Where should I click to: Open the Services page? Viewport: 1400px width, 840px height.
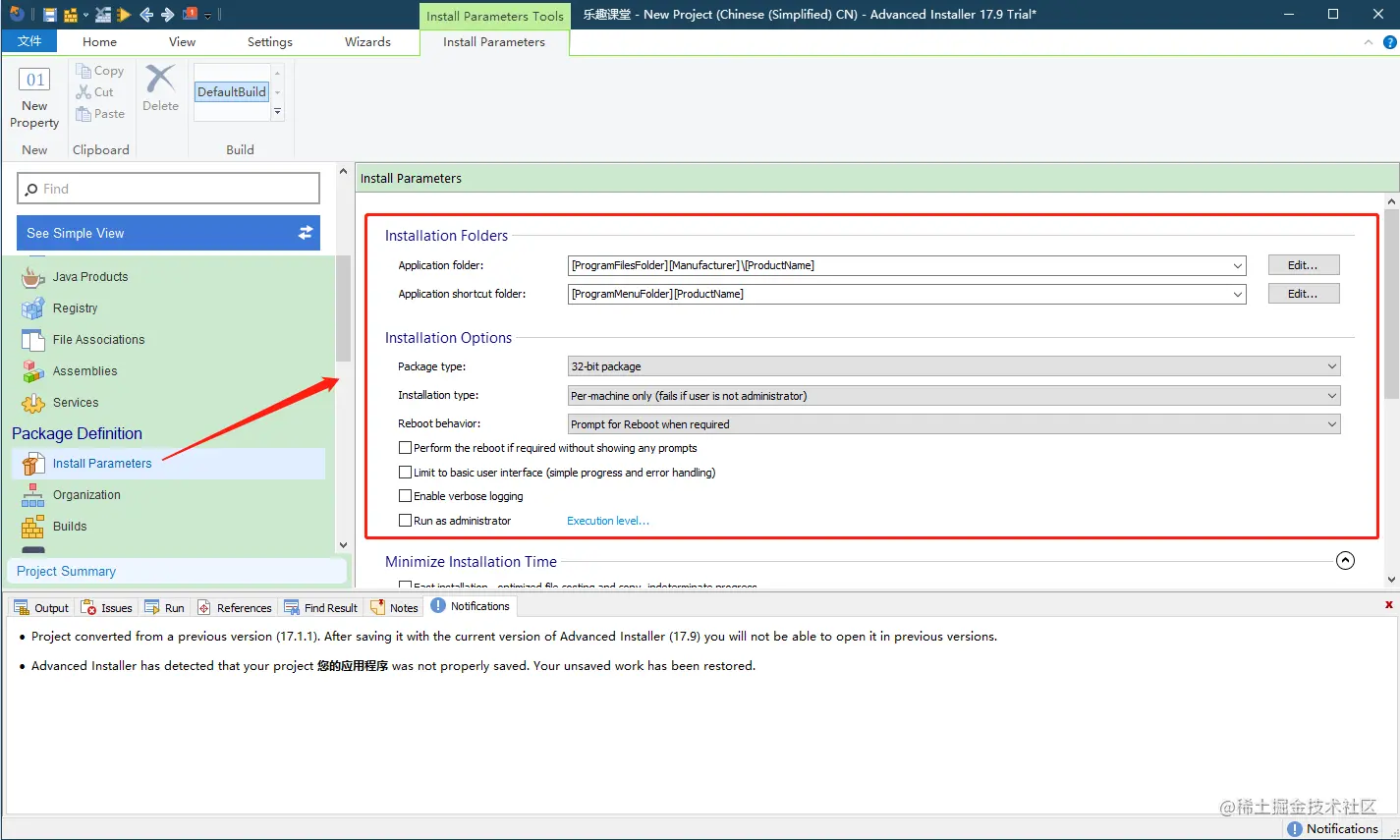76,403
